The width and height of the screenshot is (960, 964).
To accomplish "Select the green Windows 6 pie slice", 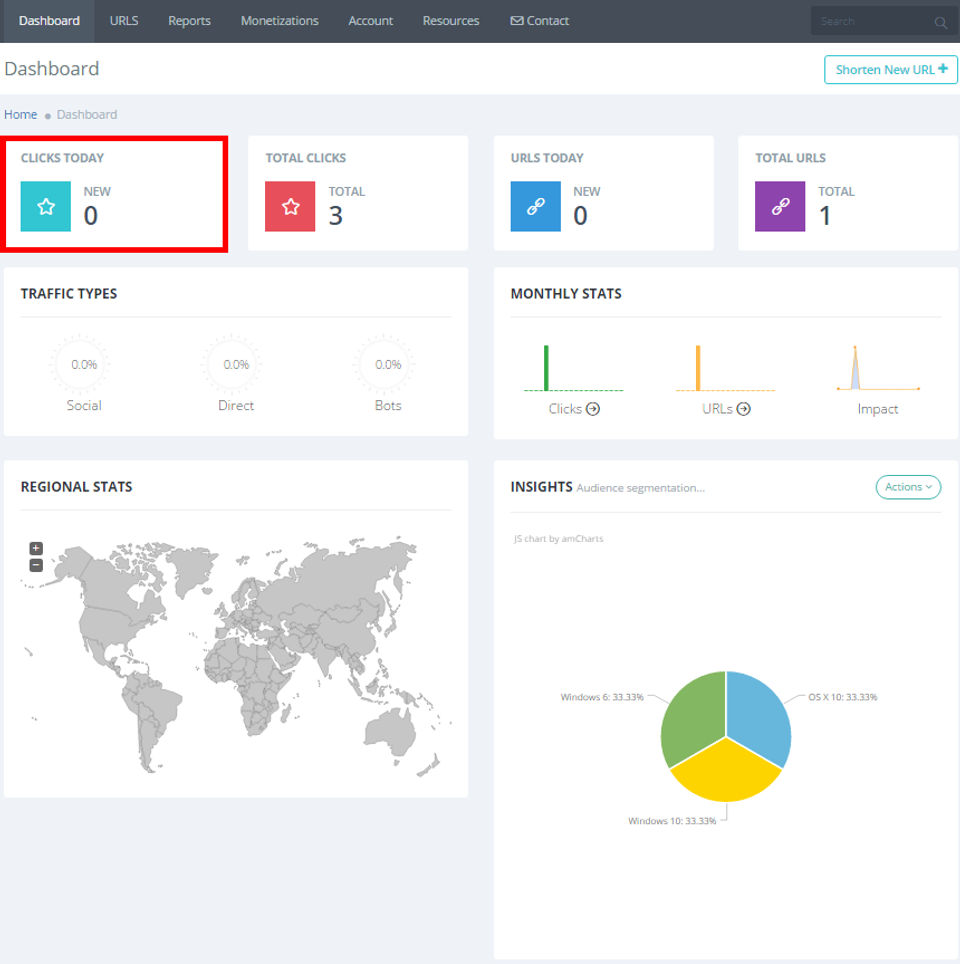I will (692, 716).
